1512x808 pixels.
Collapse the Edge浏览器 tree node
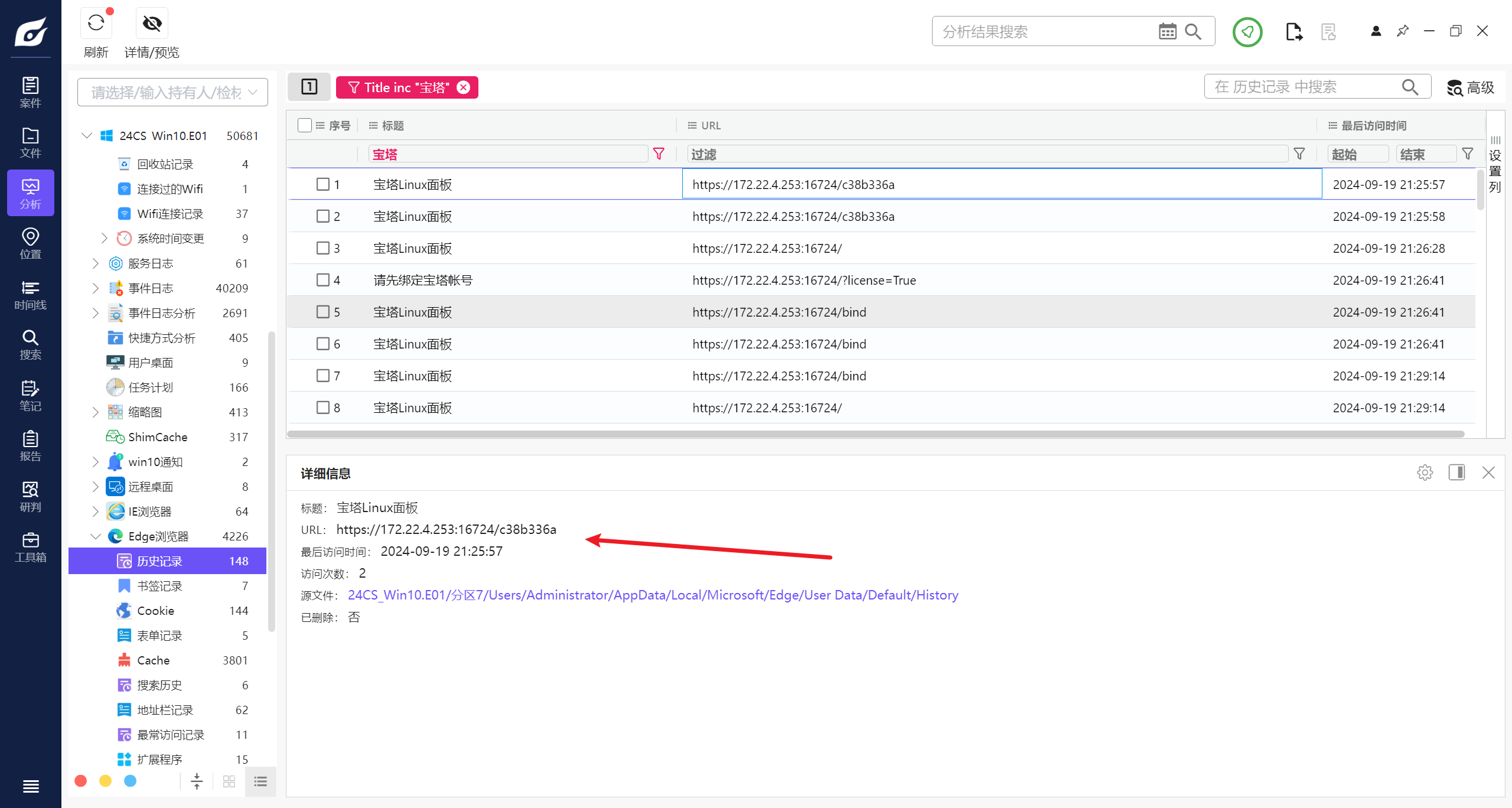click(x=96, y=536)
